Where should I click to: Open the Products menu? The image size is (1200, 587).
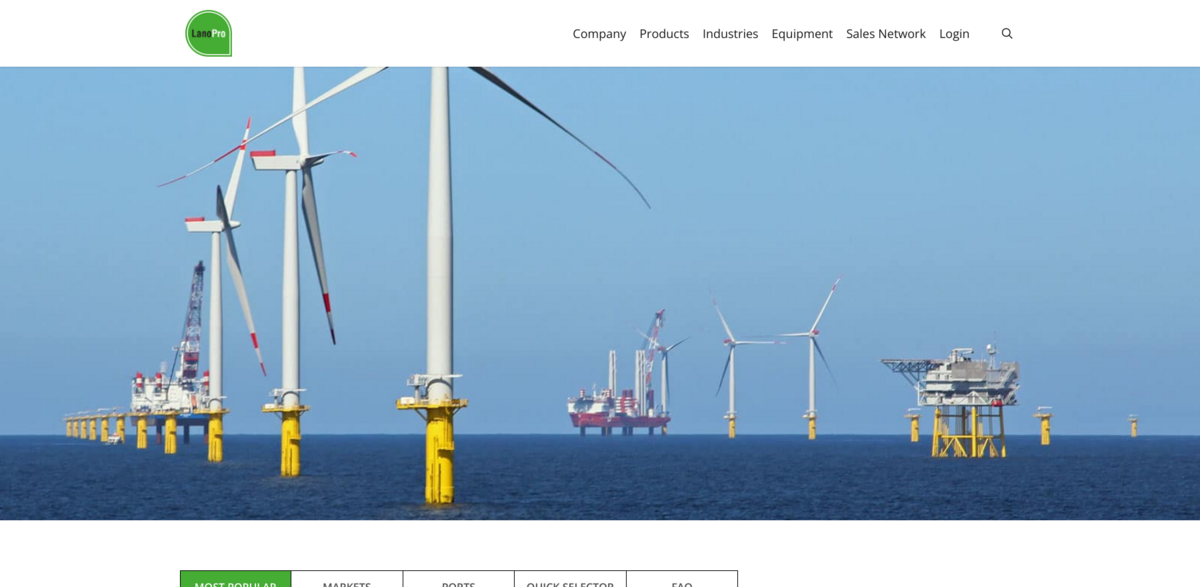pos(664,33)
